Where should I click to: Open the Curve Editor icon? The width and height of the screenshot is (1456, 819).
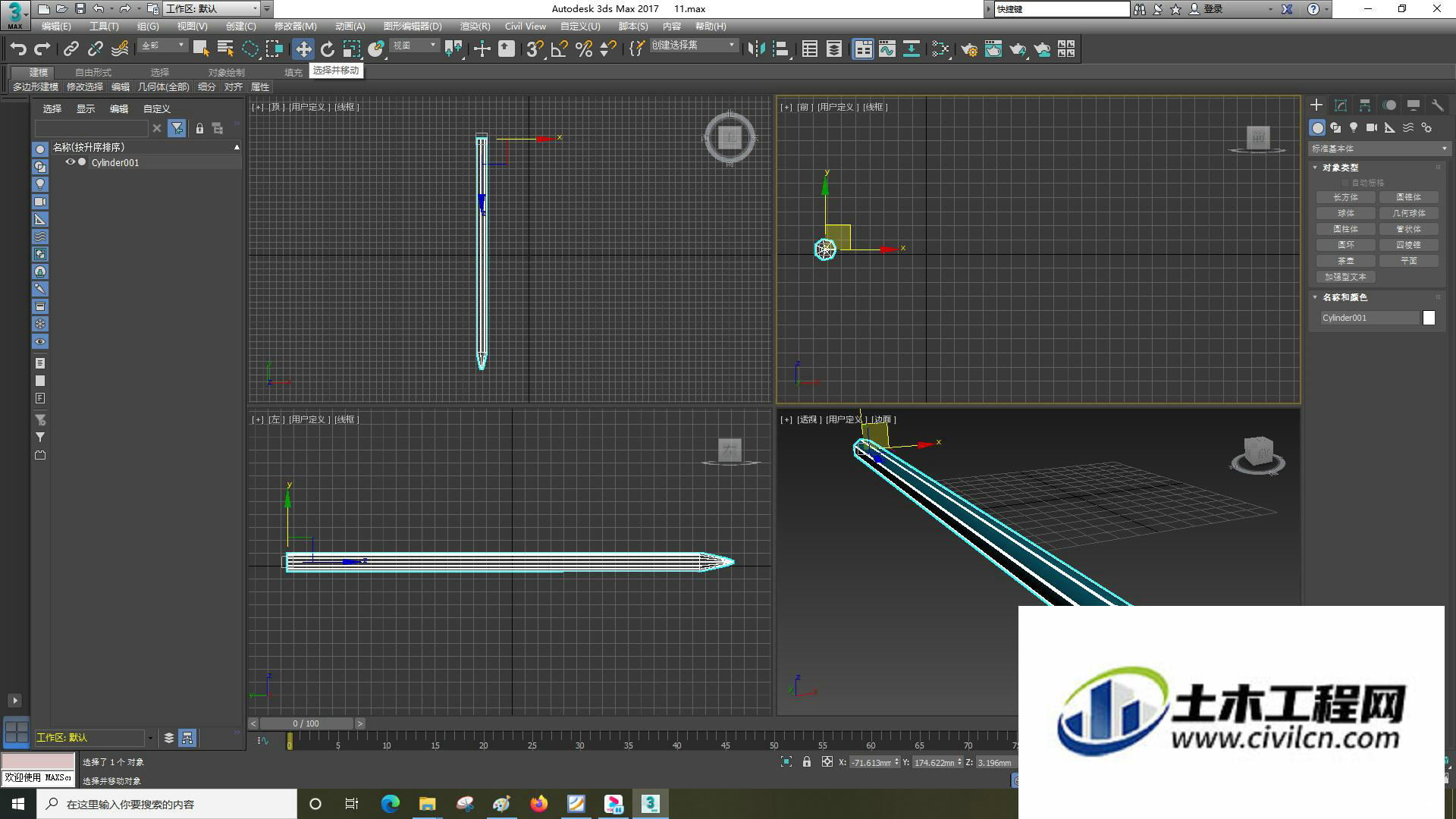[x=887, y=49]
